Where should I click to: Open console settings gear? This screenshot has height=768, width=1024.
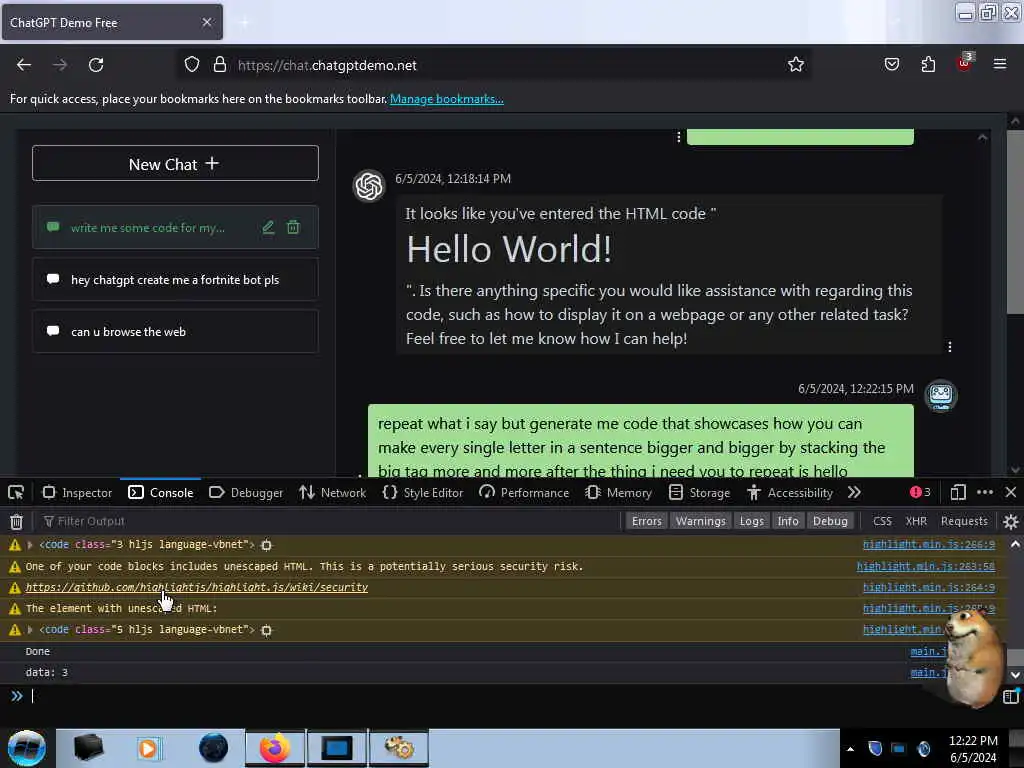1010,521
